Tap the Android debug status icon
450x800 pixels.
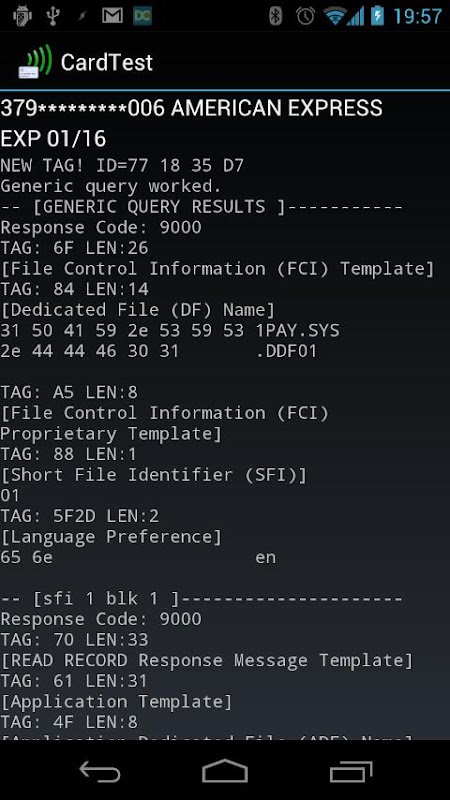(x=22, y=16)
